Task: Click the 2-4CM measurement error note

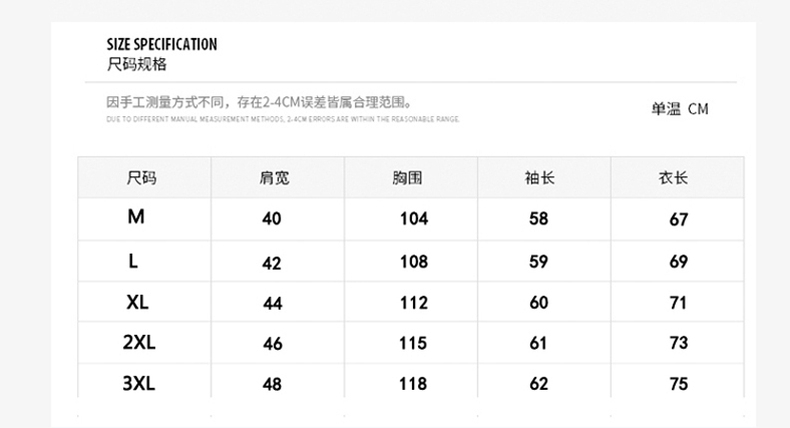Action: pos(259,102)
